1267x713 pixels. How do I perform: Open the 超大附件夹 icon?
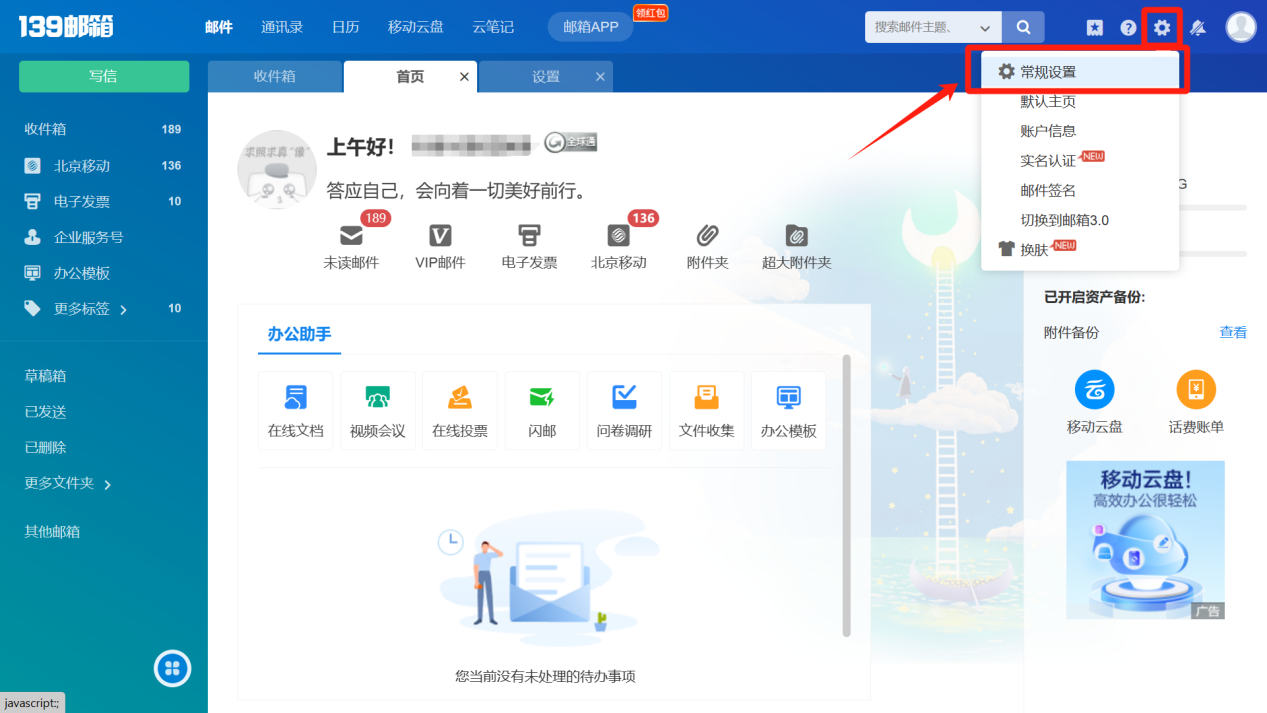point(796,236)
